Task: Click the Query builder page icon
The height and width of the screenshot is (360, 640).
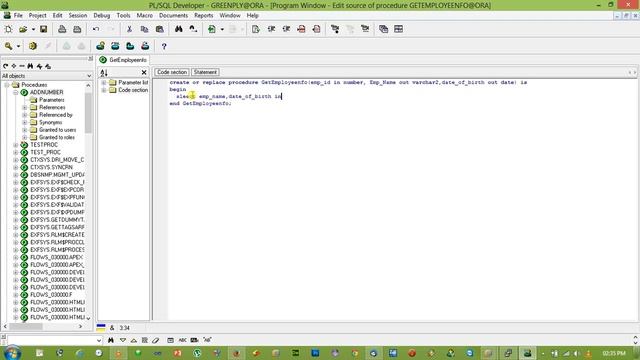Action: pos(256,29)
